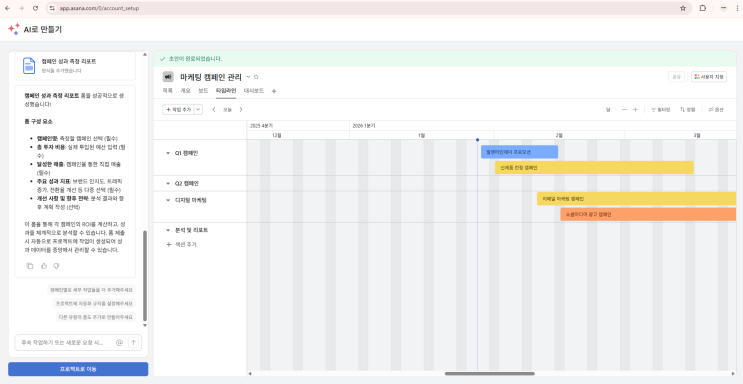Image resolution: width=743 pixels, height=384 pixels.
Task: Select the 타임라인 tab
Action: tap(226, 91)
